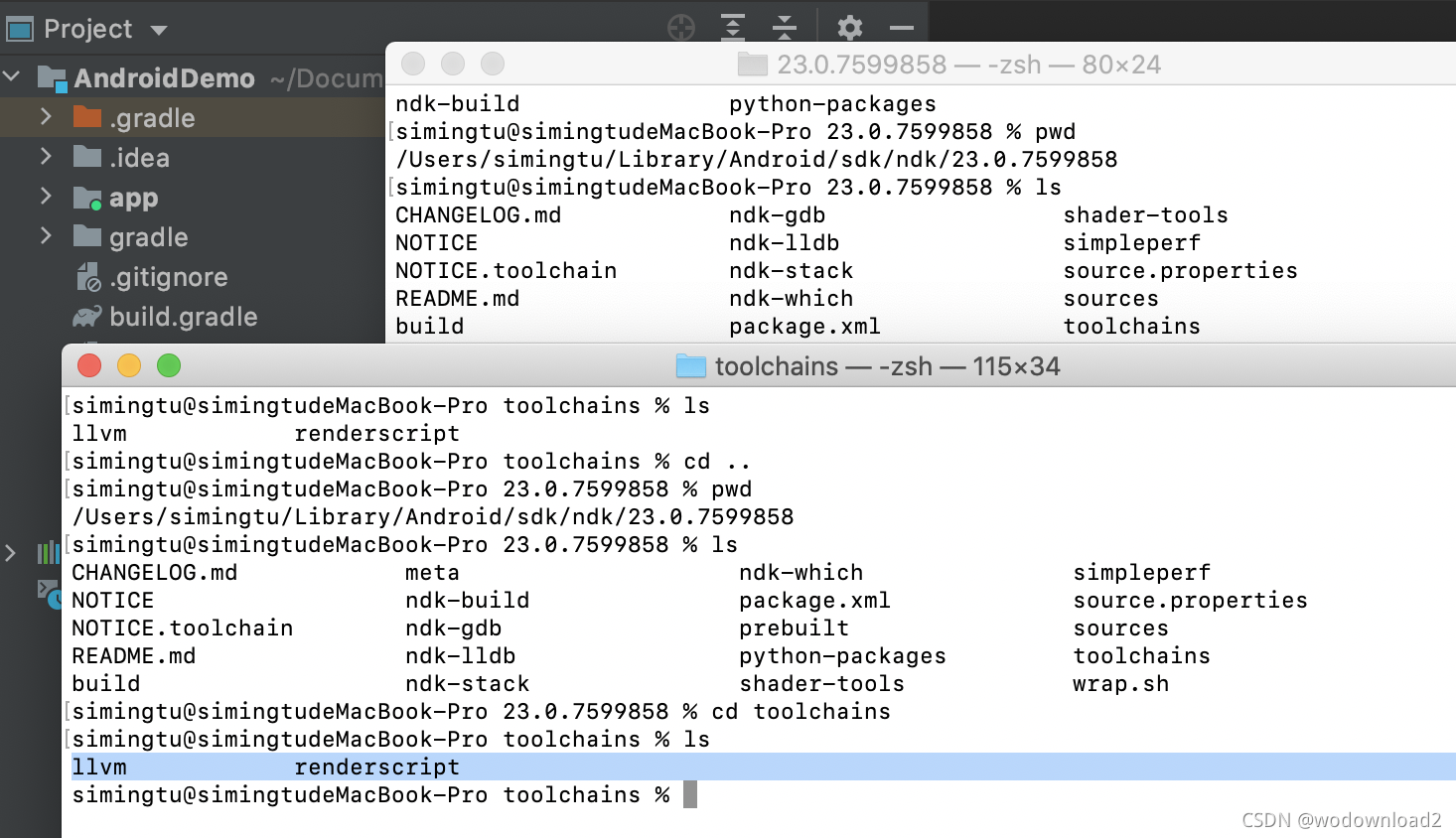Expand the .gradle folder
The height and width of the screenshot is (838, 1456).
(x=46, y=117)
